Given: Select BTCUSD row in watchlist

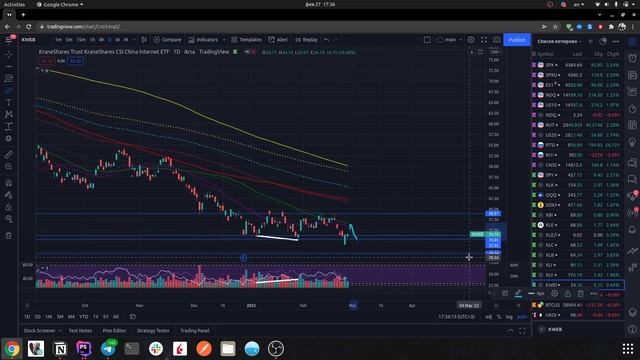Looking at the screenshot, I should [x=578, y=305].
